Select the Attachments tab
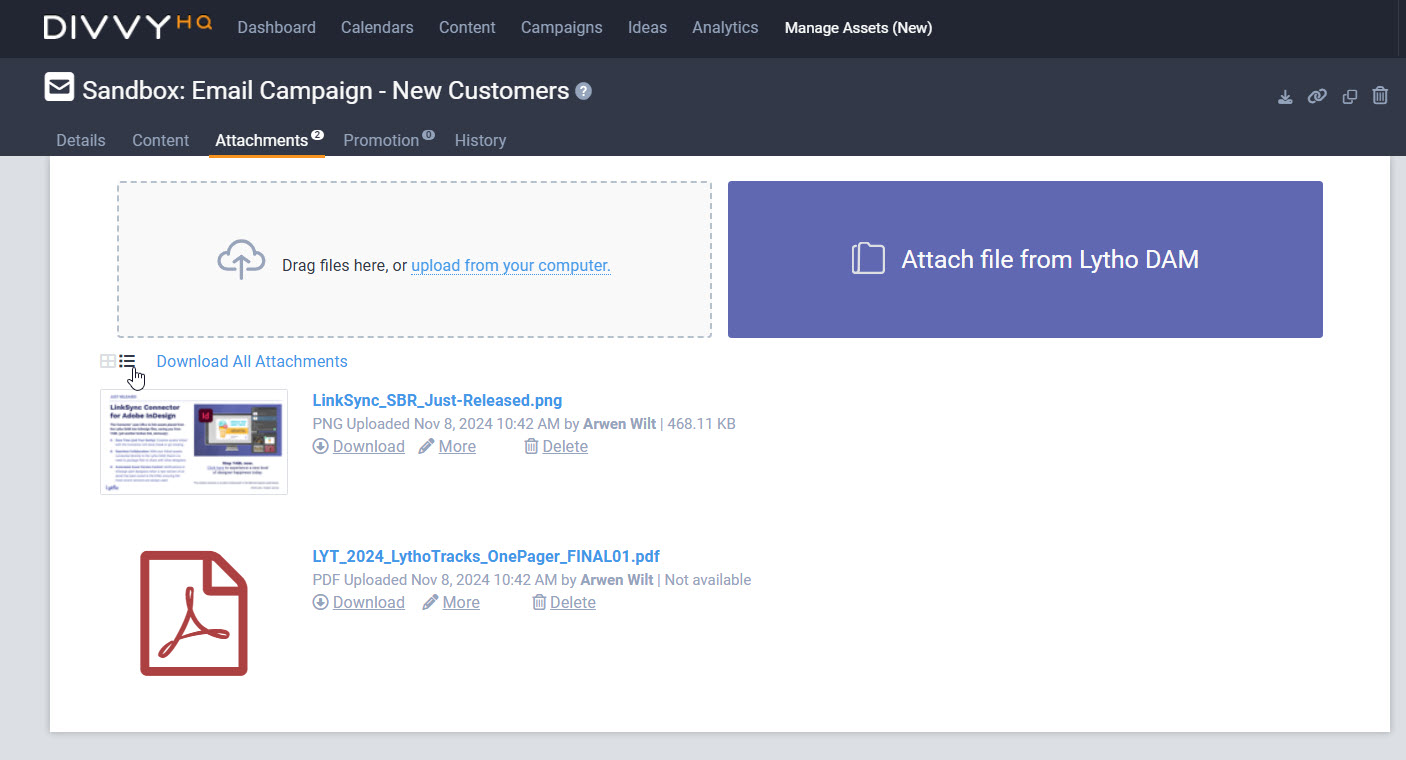 [x=262, y=140]
